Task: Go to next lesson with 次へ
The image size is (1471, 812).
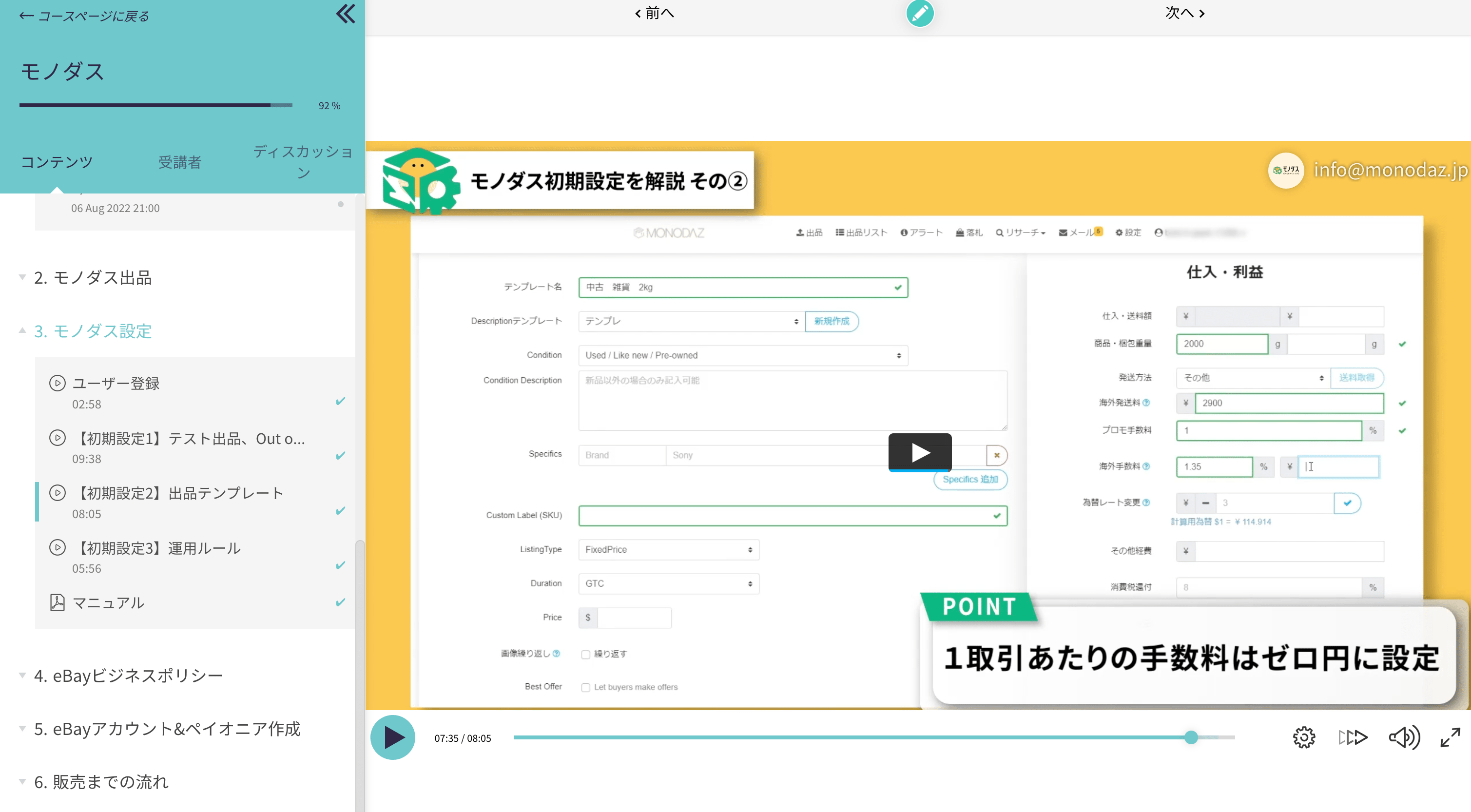Action: 1185,13
